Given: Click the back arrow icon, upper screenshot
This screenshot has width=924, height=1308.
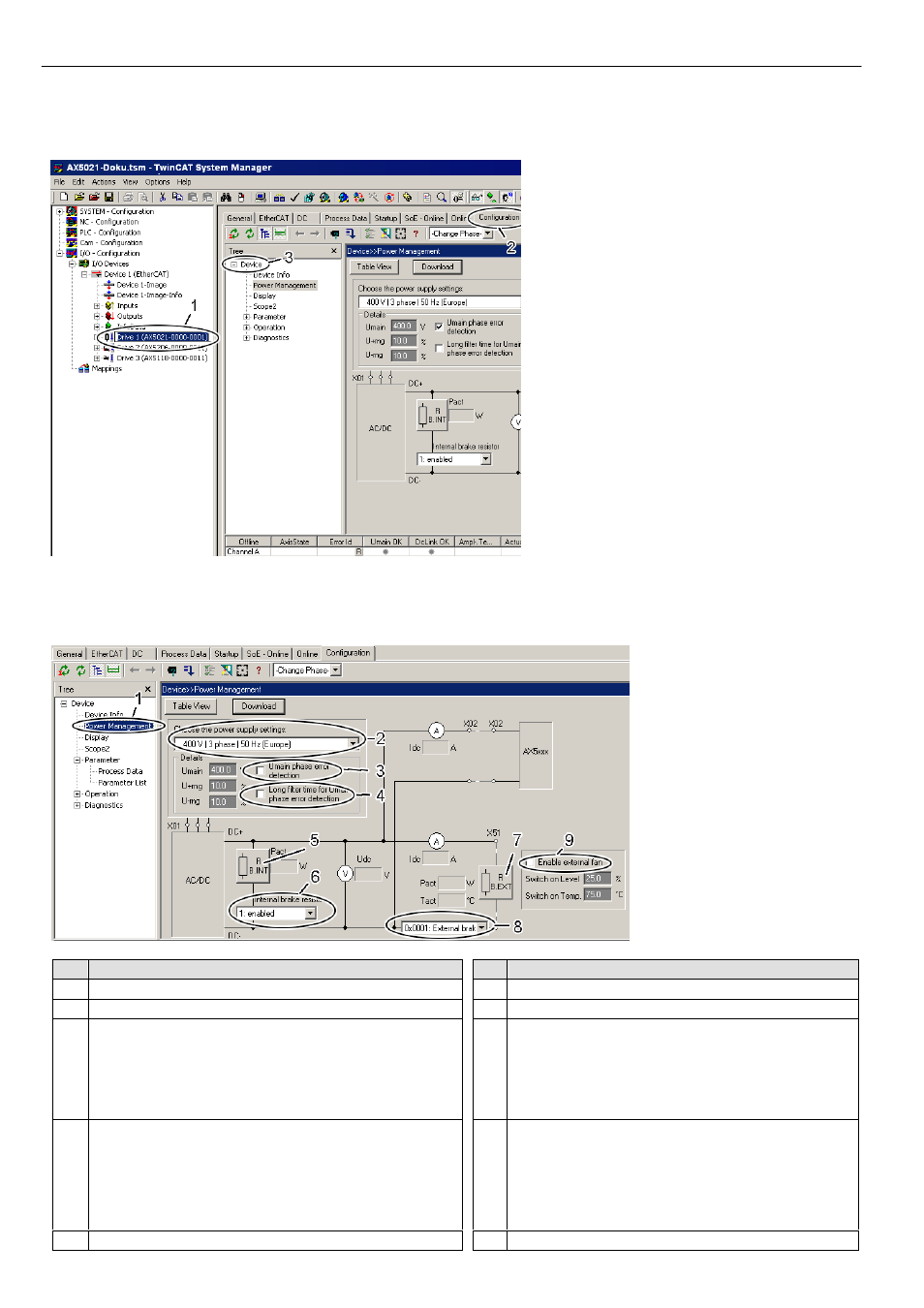Looking at the screenshot, I should pos(299,234).
